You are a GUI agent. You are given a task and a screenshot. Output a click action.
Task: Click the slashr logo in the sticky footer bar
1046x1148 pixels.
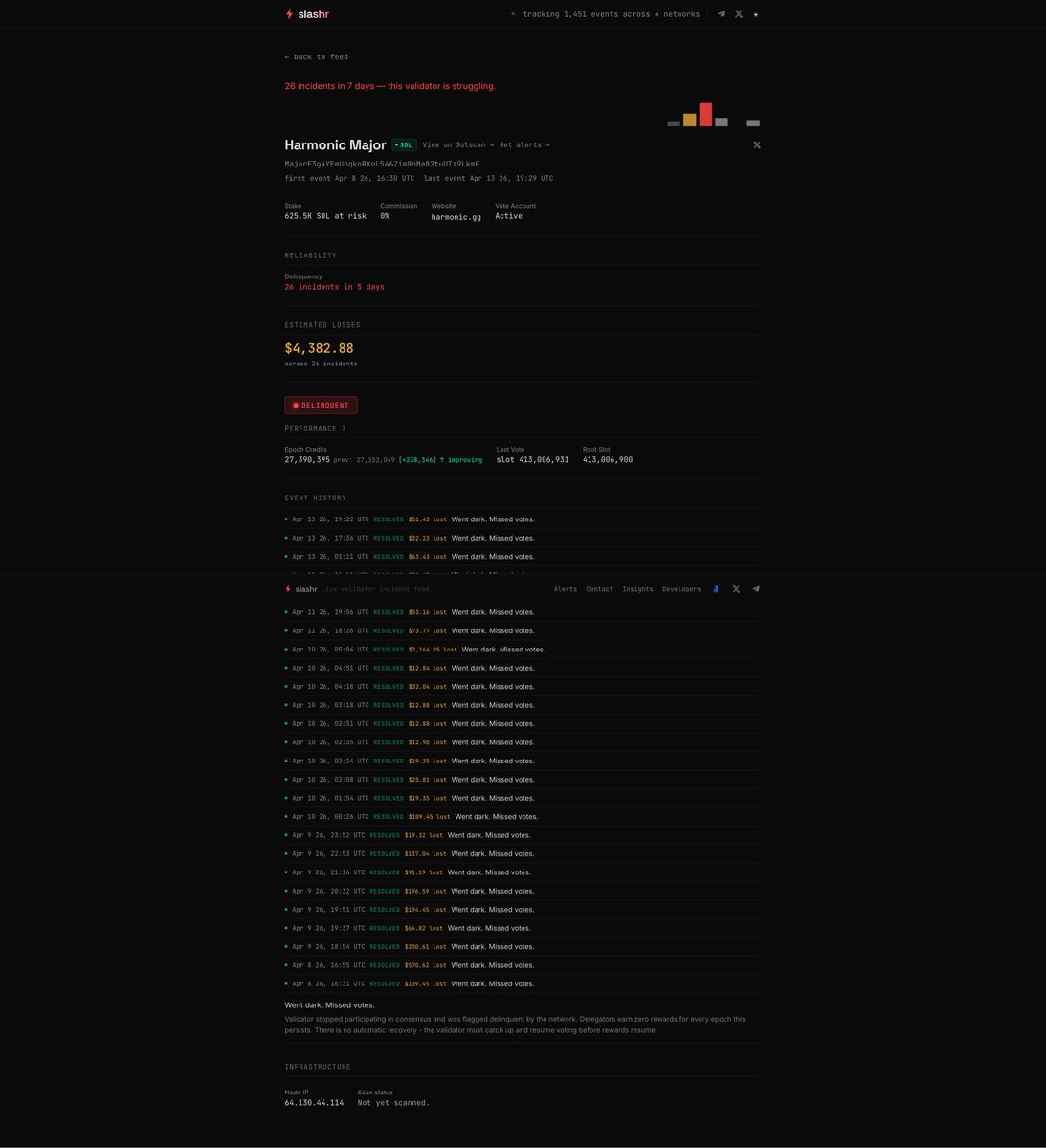click(x=301, y=589)
